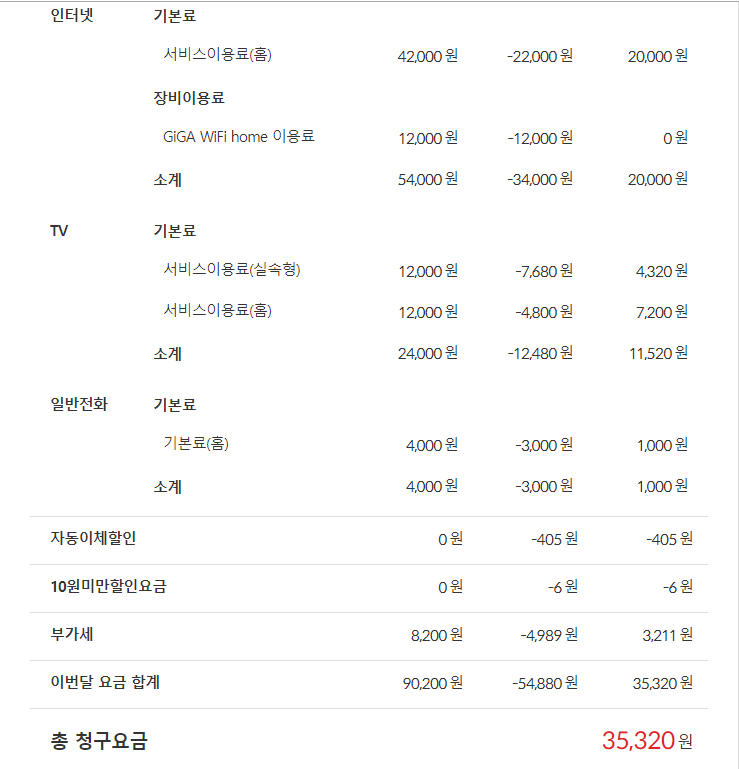Select the 서비스이용료(실속형) row label
The image size is (739, 769).
pos(232,270)
